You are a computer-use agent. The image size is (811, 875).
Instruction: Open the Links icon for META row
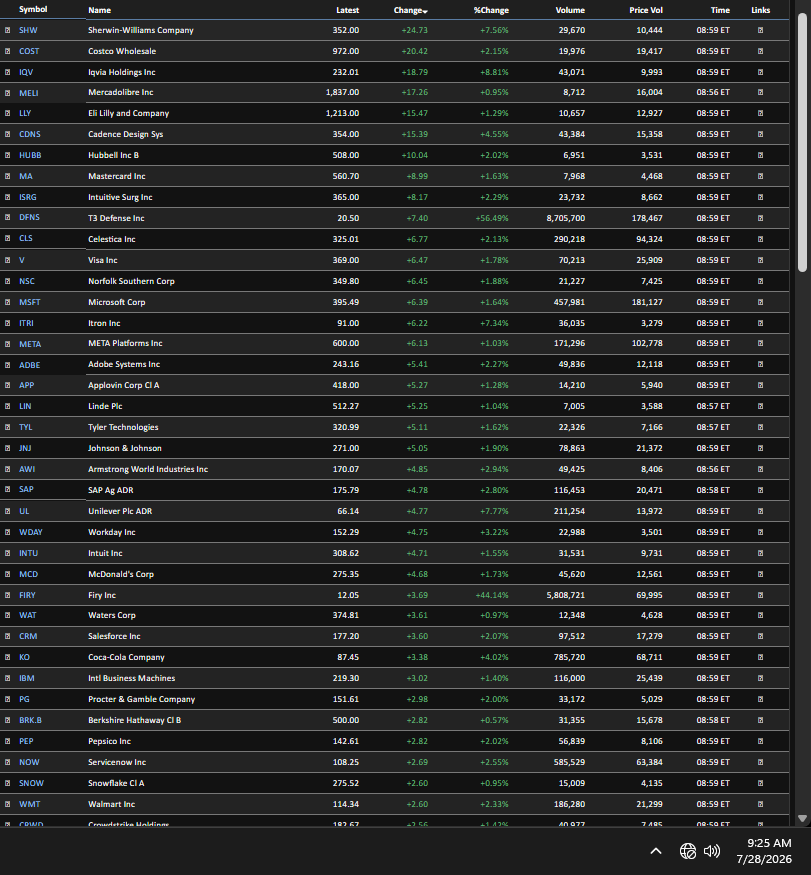[x=760, y=343]
